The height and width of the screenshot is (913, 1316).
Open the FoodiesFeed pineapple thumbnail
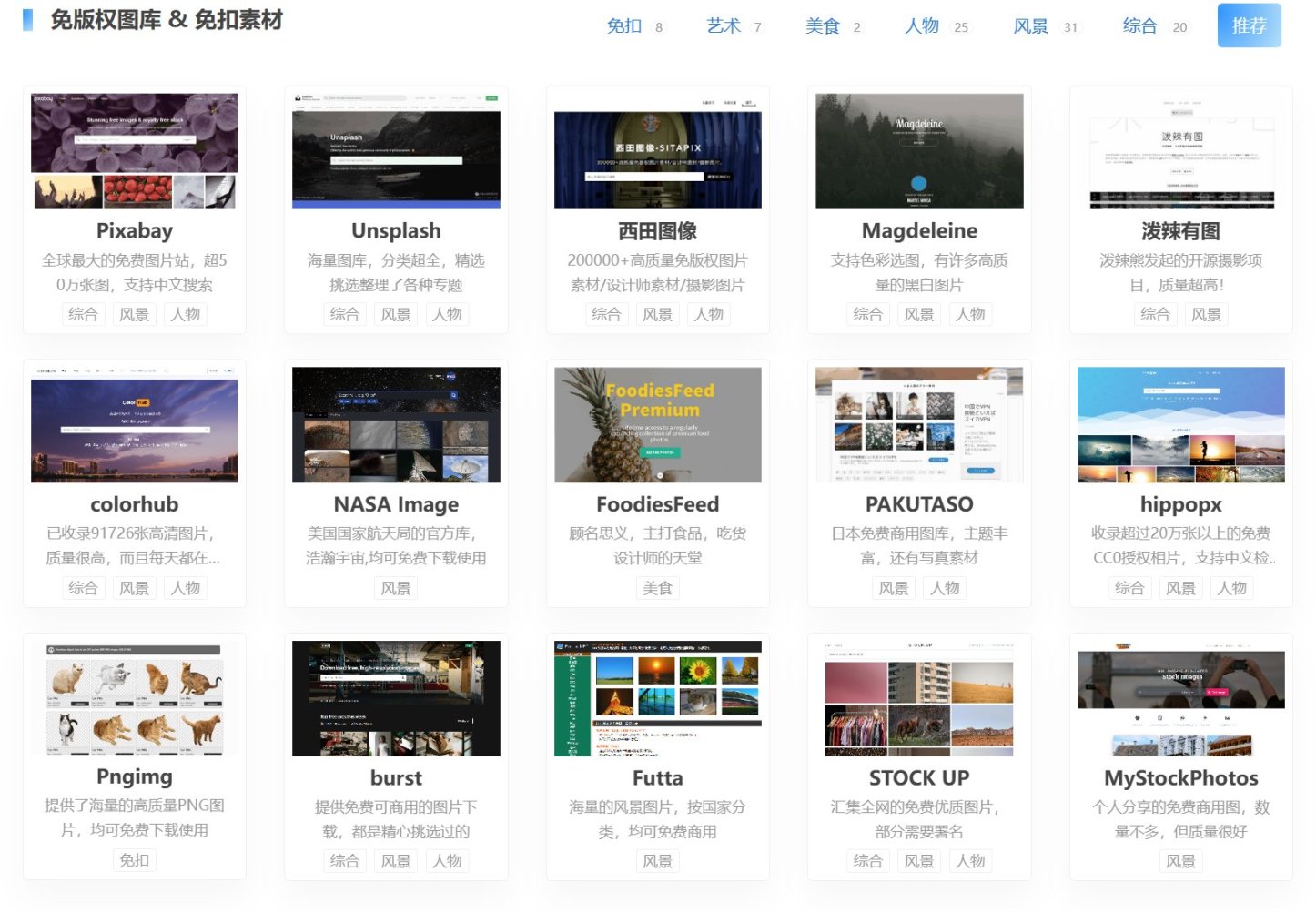click(x=658, y=424)
